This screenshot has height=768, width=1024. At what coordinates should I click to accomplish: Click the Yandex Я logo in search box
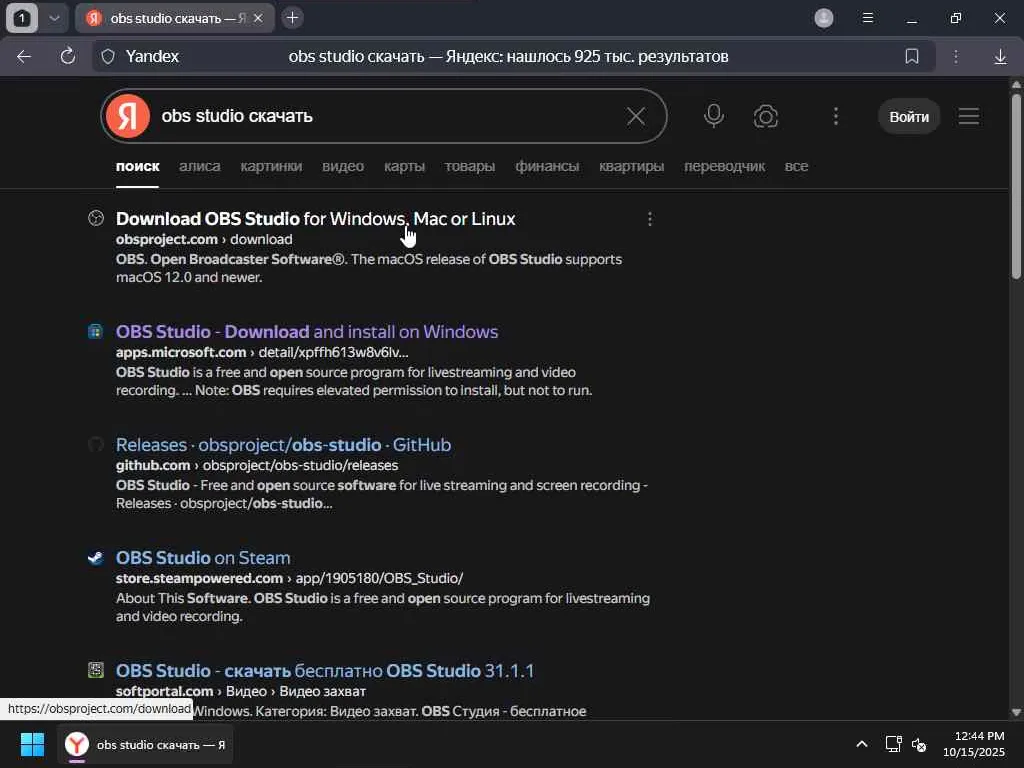pos(128,116)
